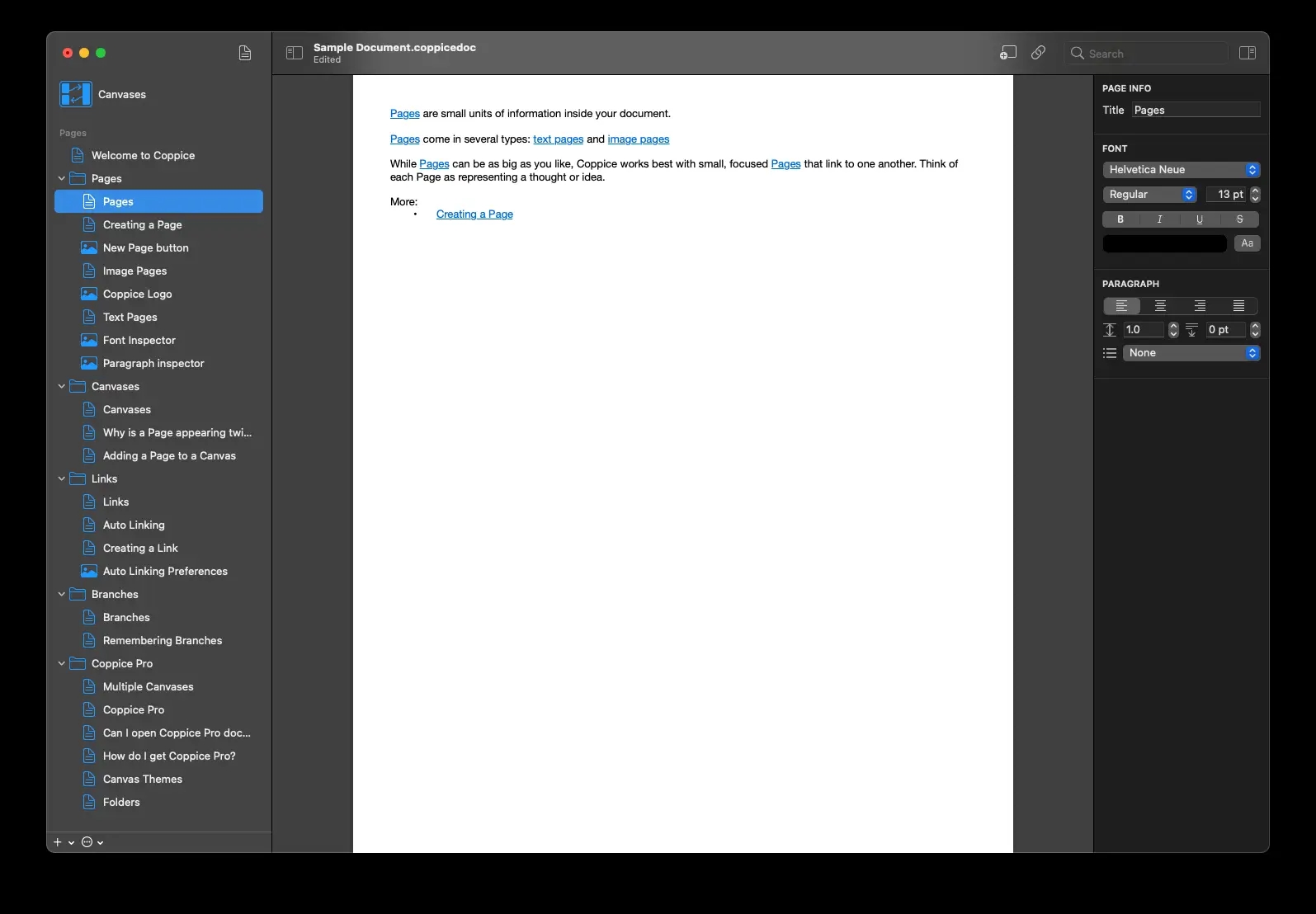Viewport: 1316px width, 914px height.
Task: Select the image icon beside New Page button
Action: (89, 247)
